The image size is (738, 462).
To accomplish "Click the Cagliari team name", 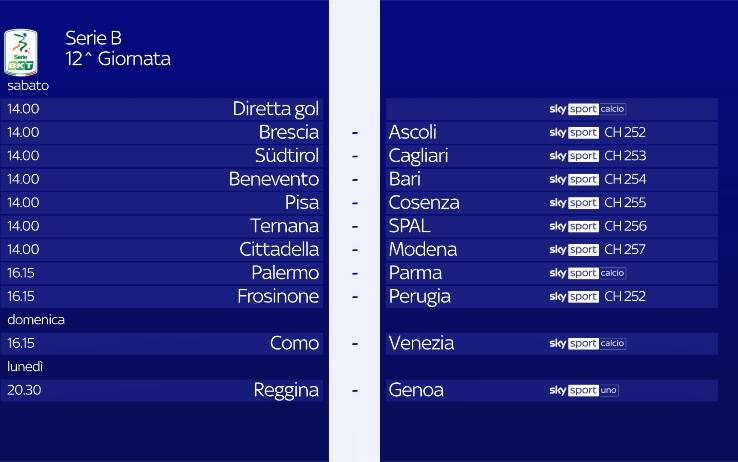I will pos(418,156).
